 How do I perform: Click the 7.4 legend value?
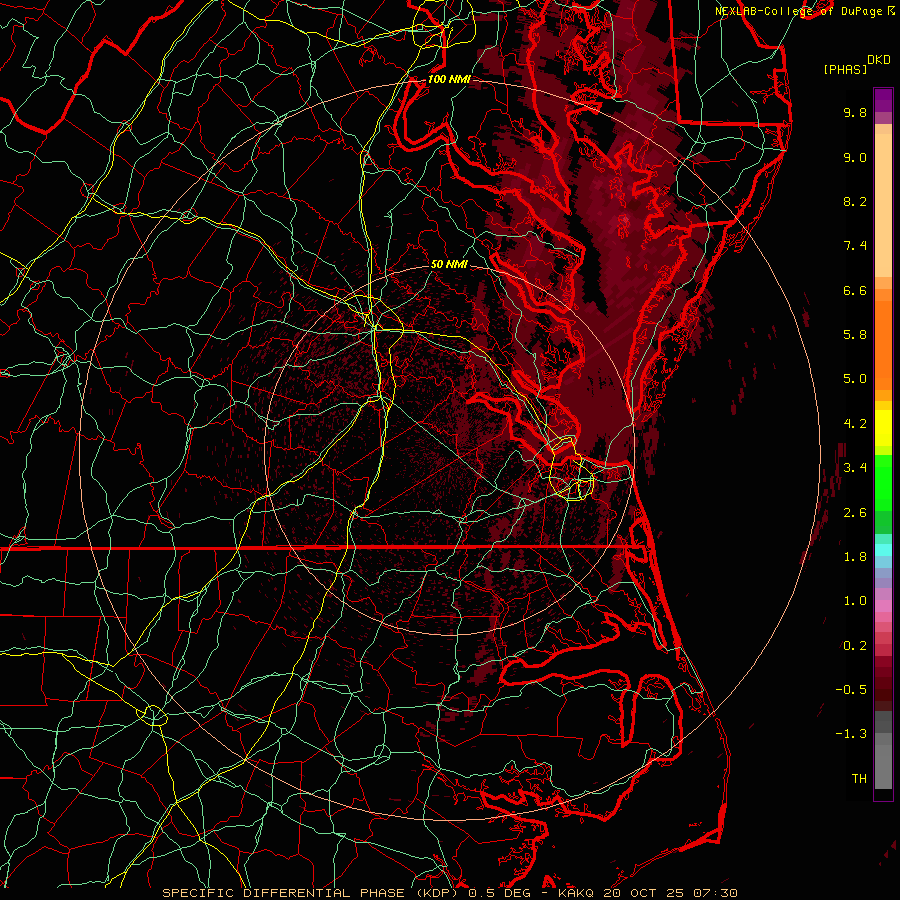tap(855, 246)
